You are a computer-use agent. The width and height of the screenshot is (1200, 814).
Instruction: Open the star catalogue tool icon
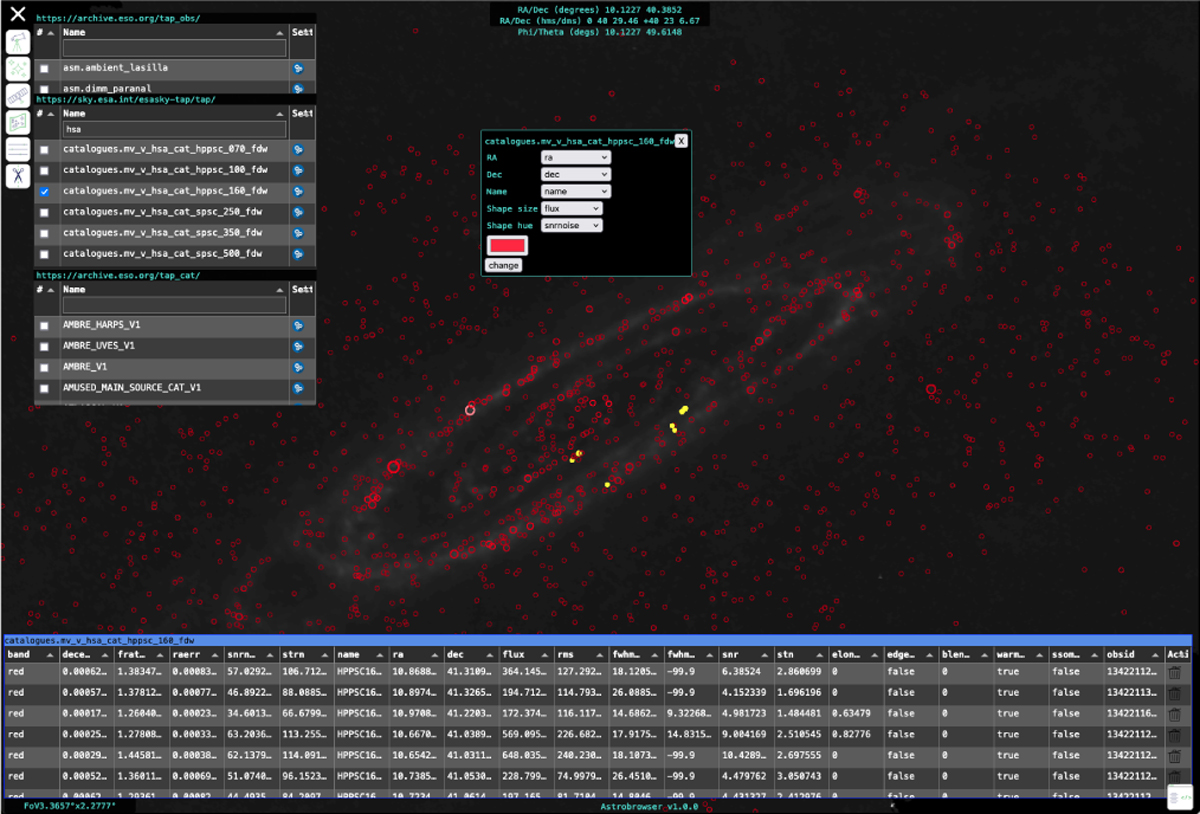pyautogui.click(x=17, y=69)
